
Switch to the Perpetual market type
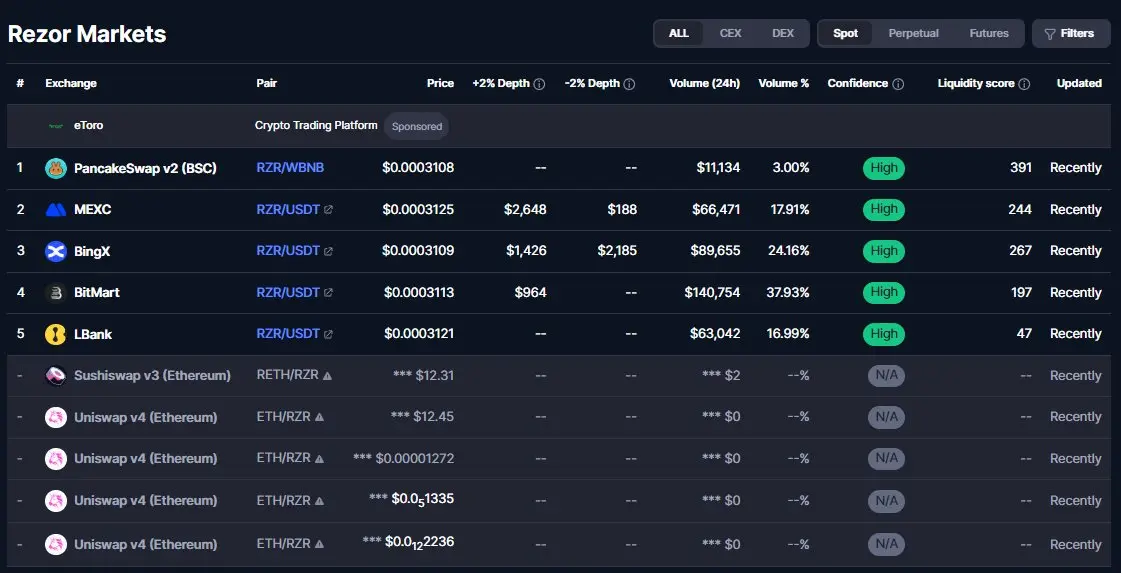[x=914, y=34]
